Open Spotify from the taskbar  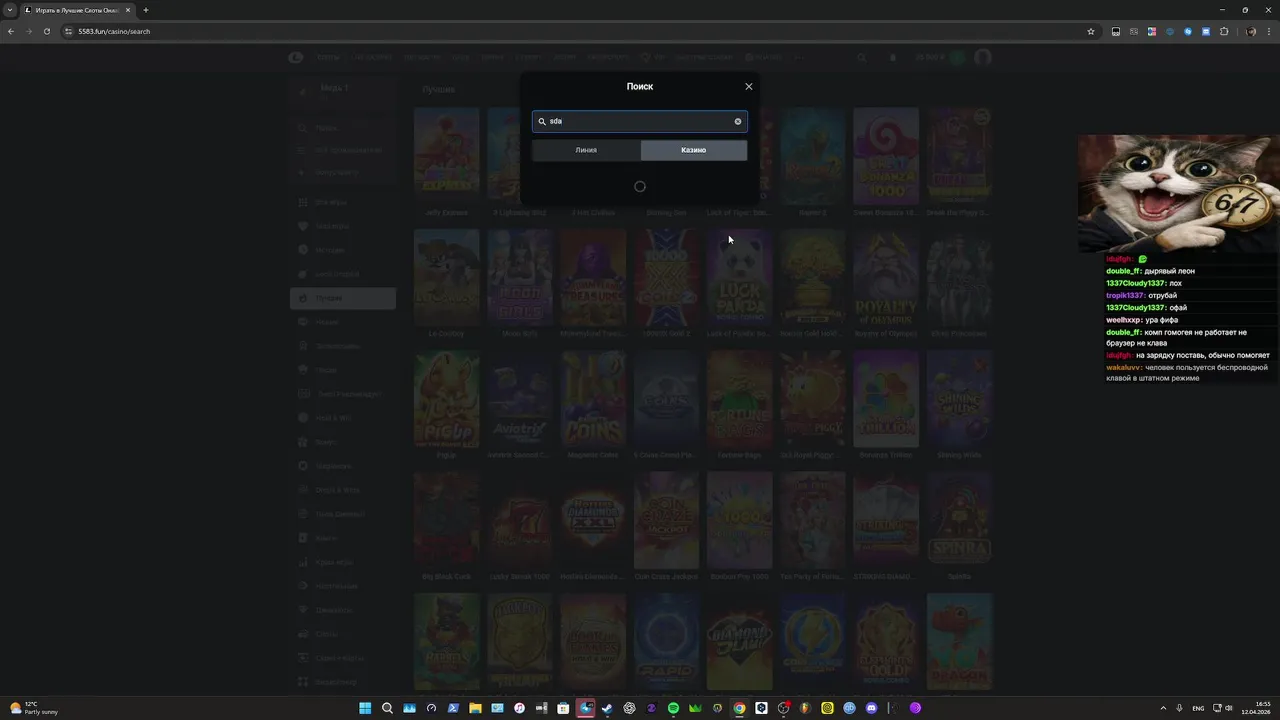tap(673, 708)
